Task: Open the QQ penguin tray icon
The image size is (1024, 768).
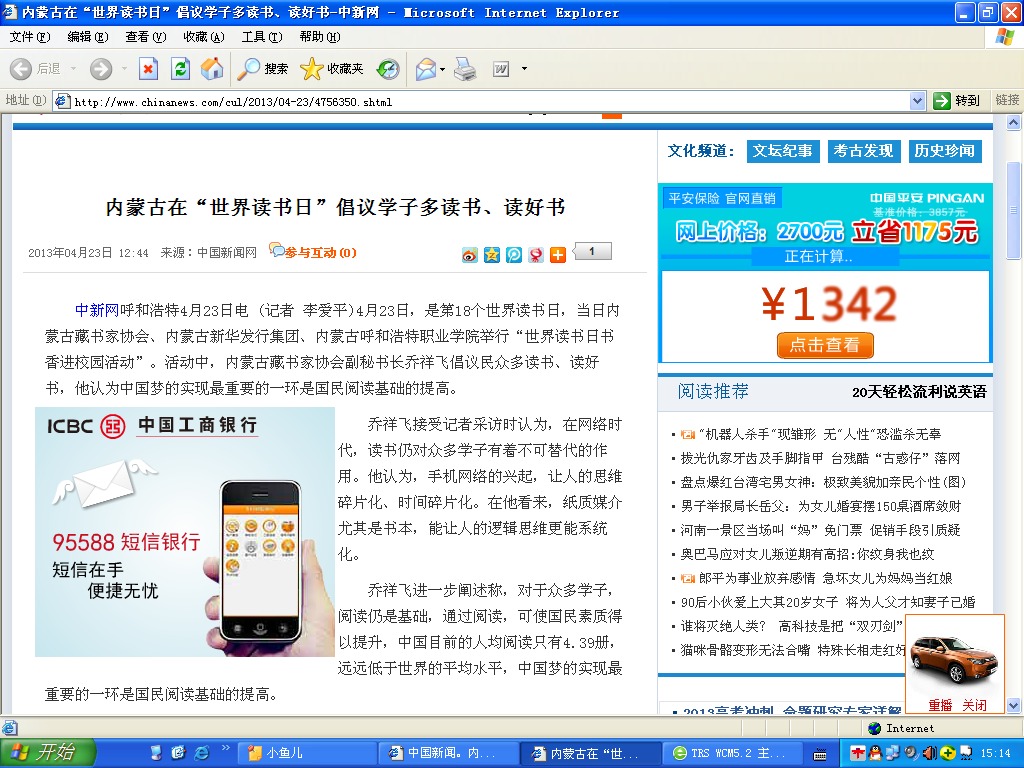Action: coord(875,753)
